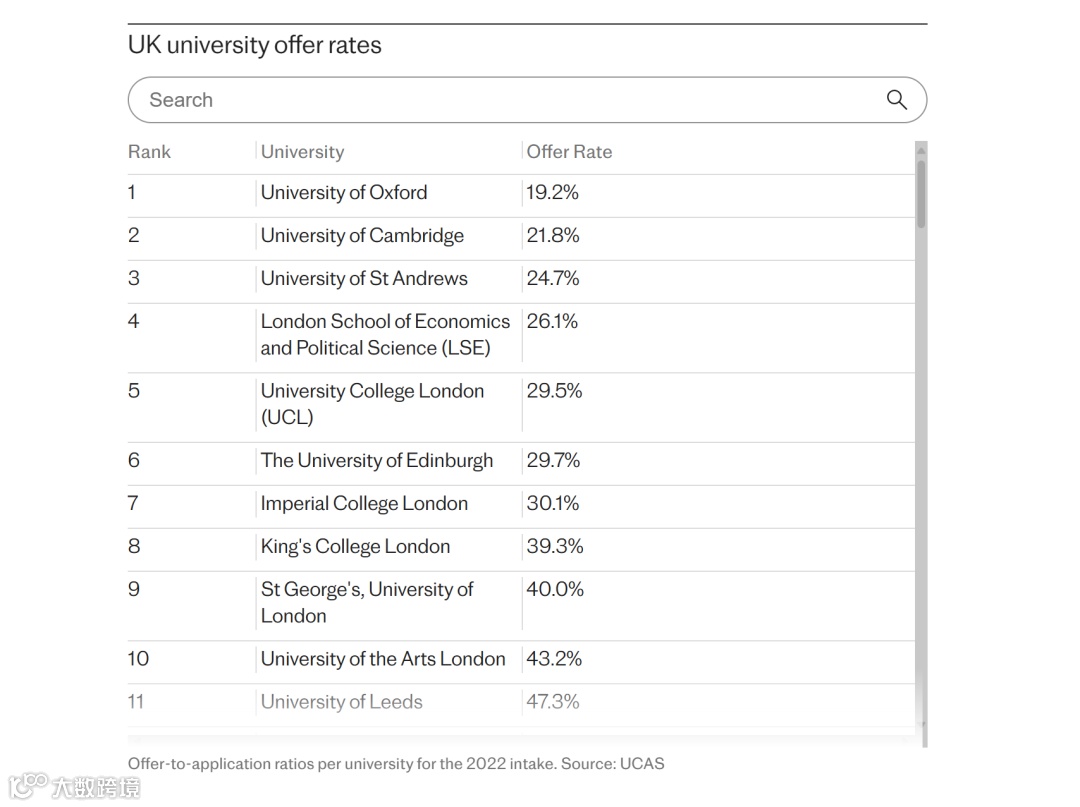Click the 19.2% offer rate cell

pyautogui.click(x=553, y=192)
